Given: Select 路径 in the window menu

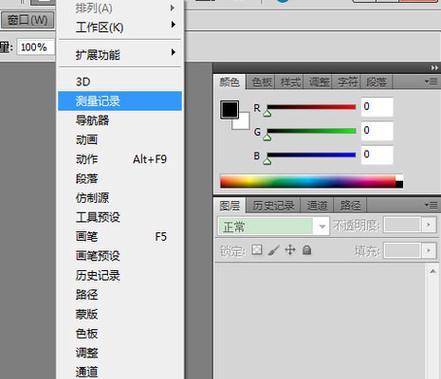Looking at the screenshot, I should pyautogui.click(x=120, y=294).
